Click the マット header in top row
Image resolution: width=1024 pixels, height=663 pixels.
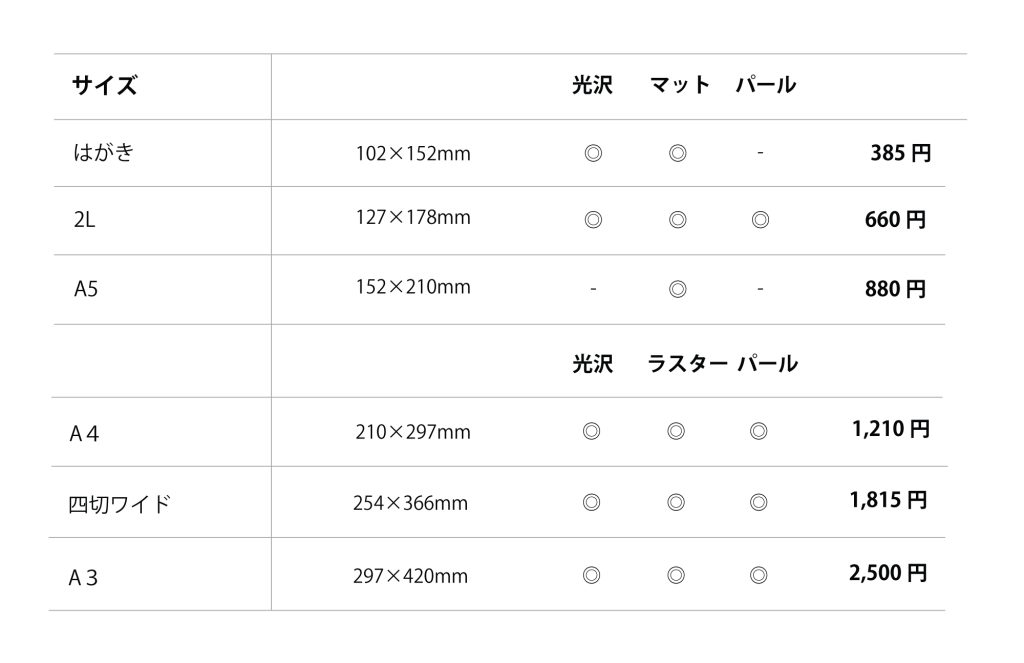pyautogui.click(x=680, y=85)
